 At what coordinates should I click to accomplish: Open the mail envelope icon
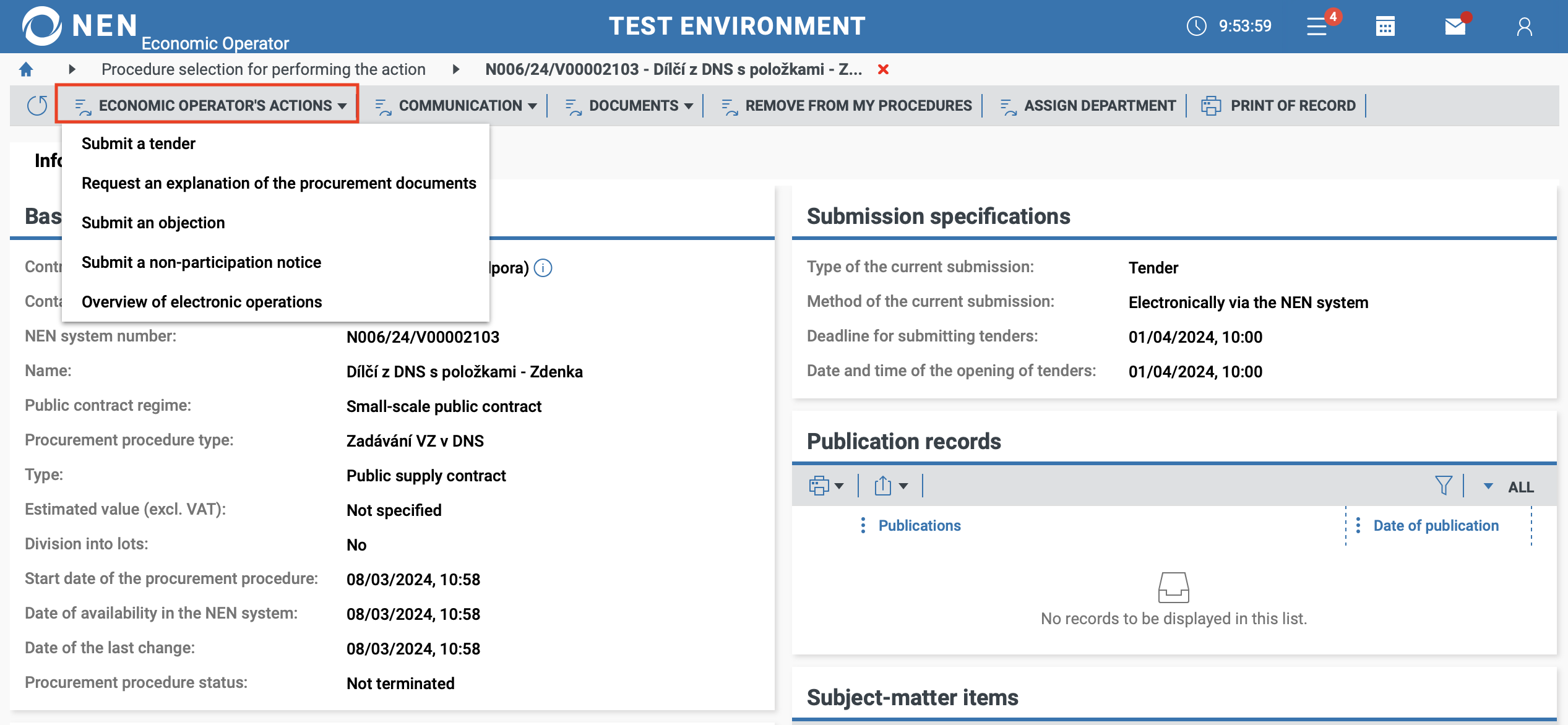1455,27
